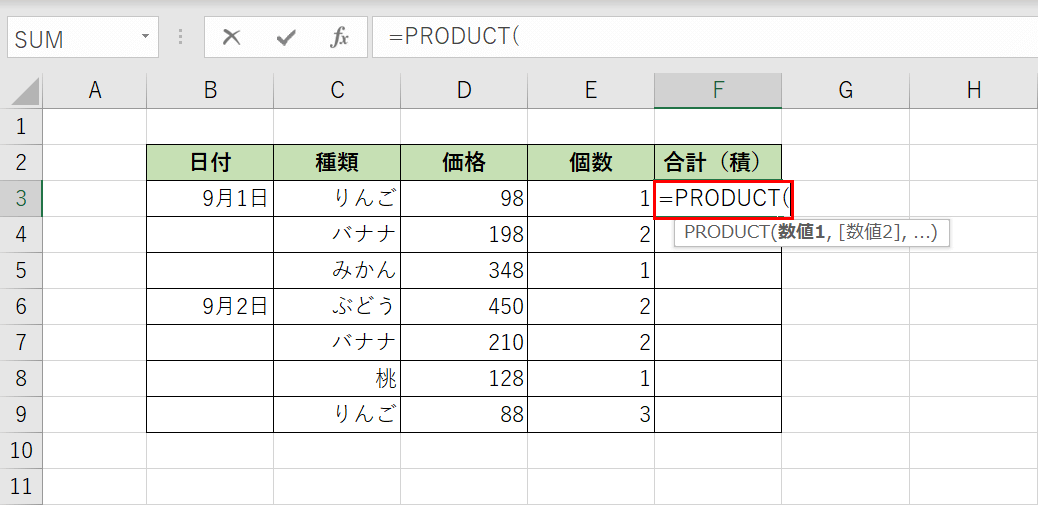The image size is (1038, 505).
Task: Select row 9 header
Action: click(21, 414)
